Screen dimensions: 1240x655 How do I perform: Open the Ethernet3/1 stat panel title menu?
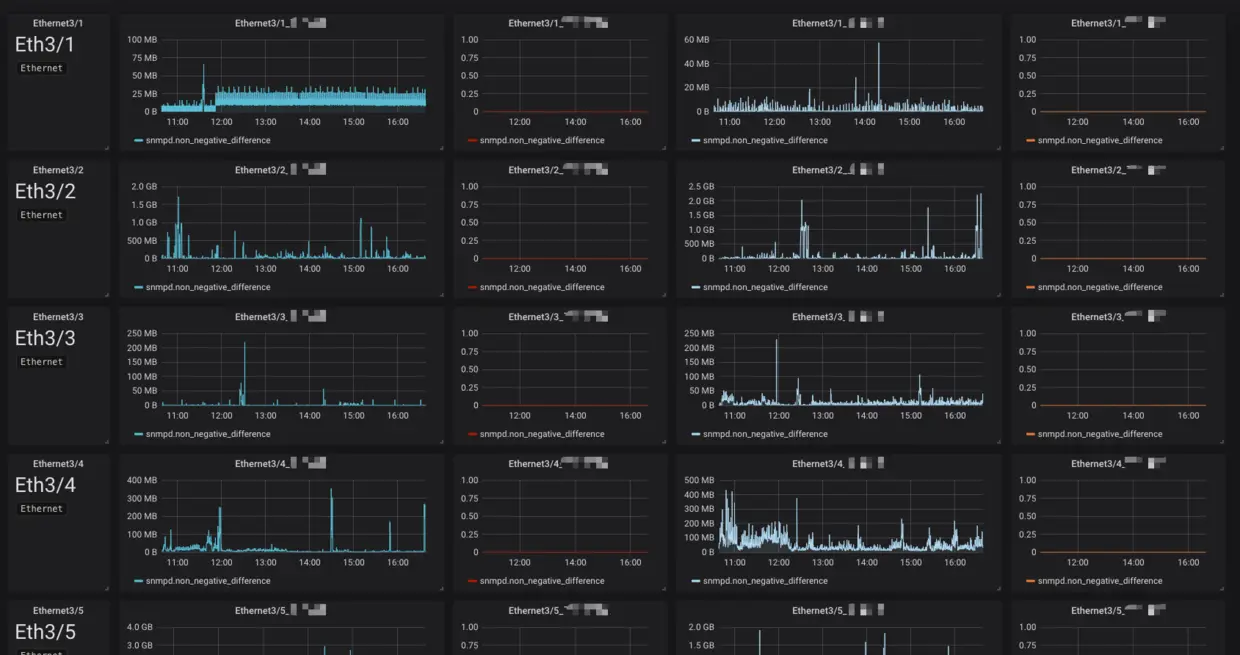coord(58,22)
